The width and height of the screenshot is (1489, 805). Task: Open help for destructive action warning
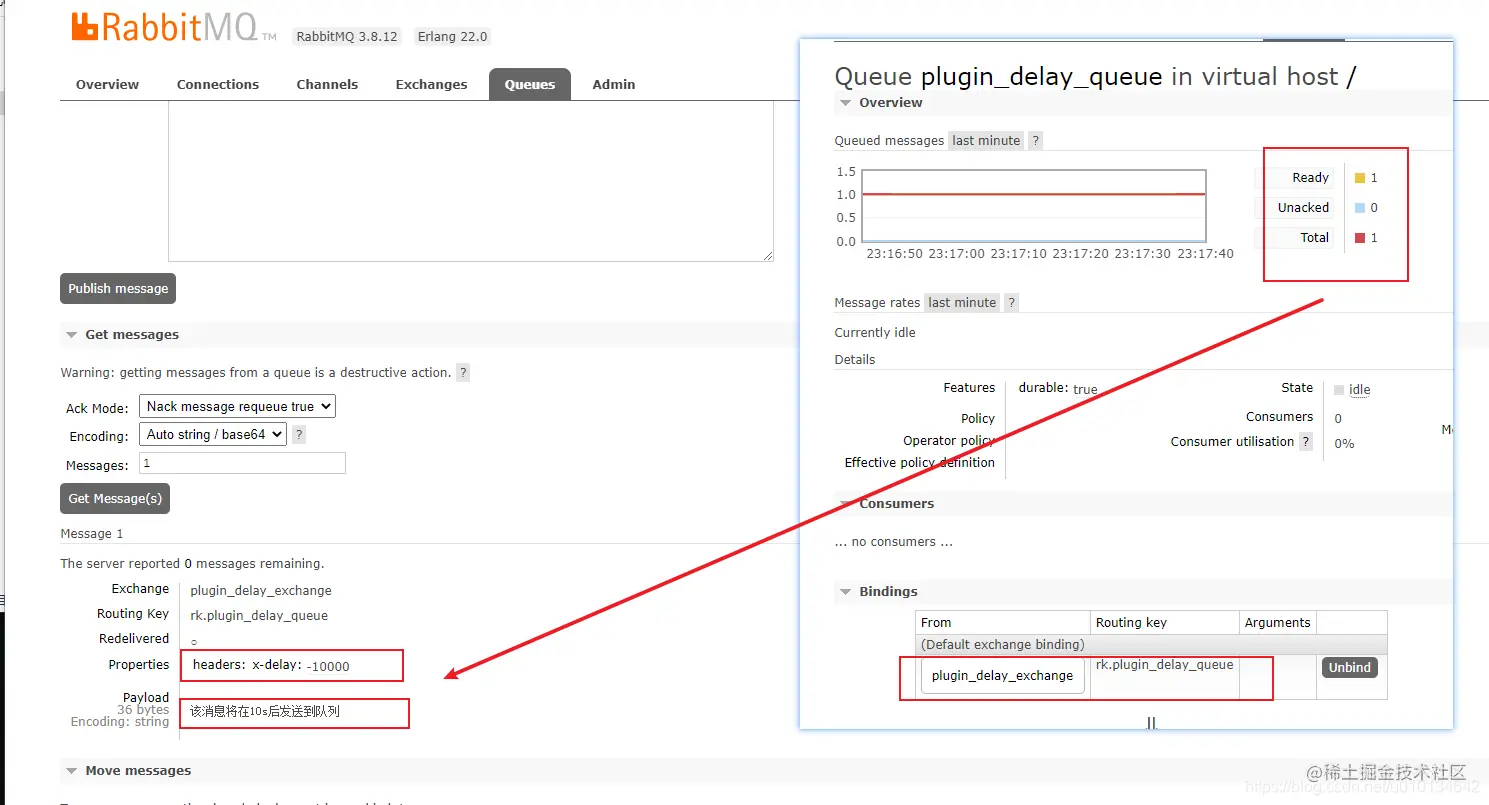point(462,372)
